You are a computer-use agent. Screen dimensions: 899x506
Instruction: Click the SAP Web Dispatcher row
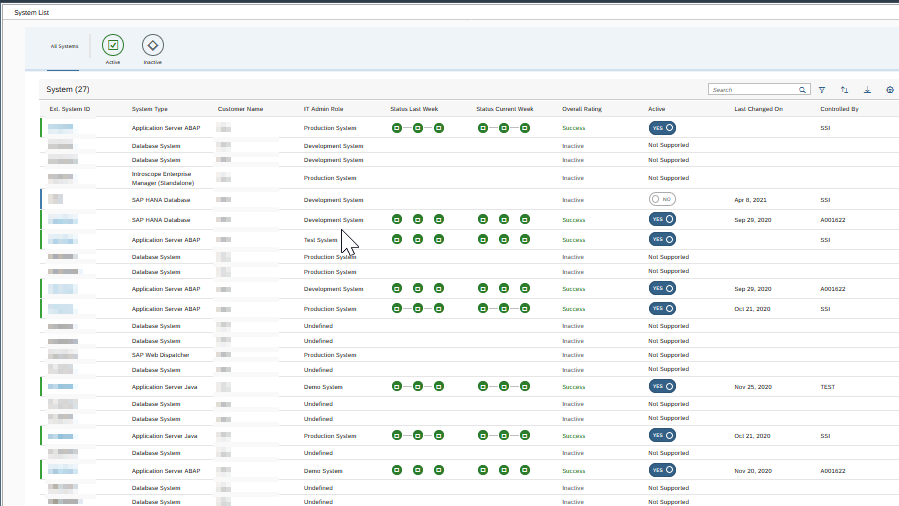click(x=160, y=355)
